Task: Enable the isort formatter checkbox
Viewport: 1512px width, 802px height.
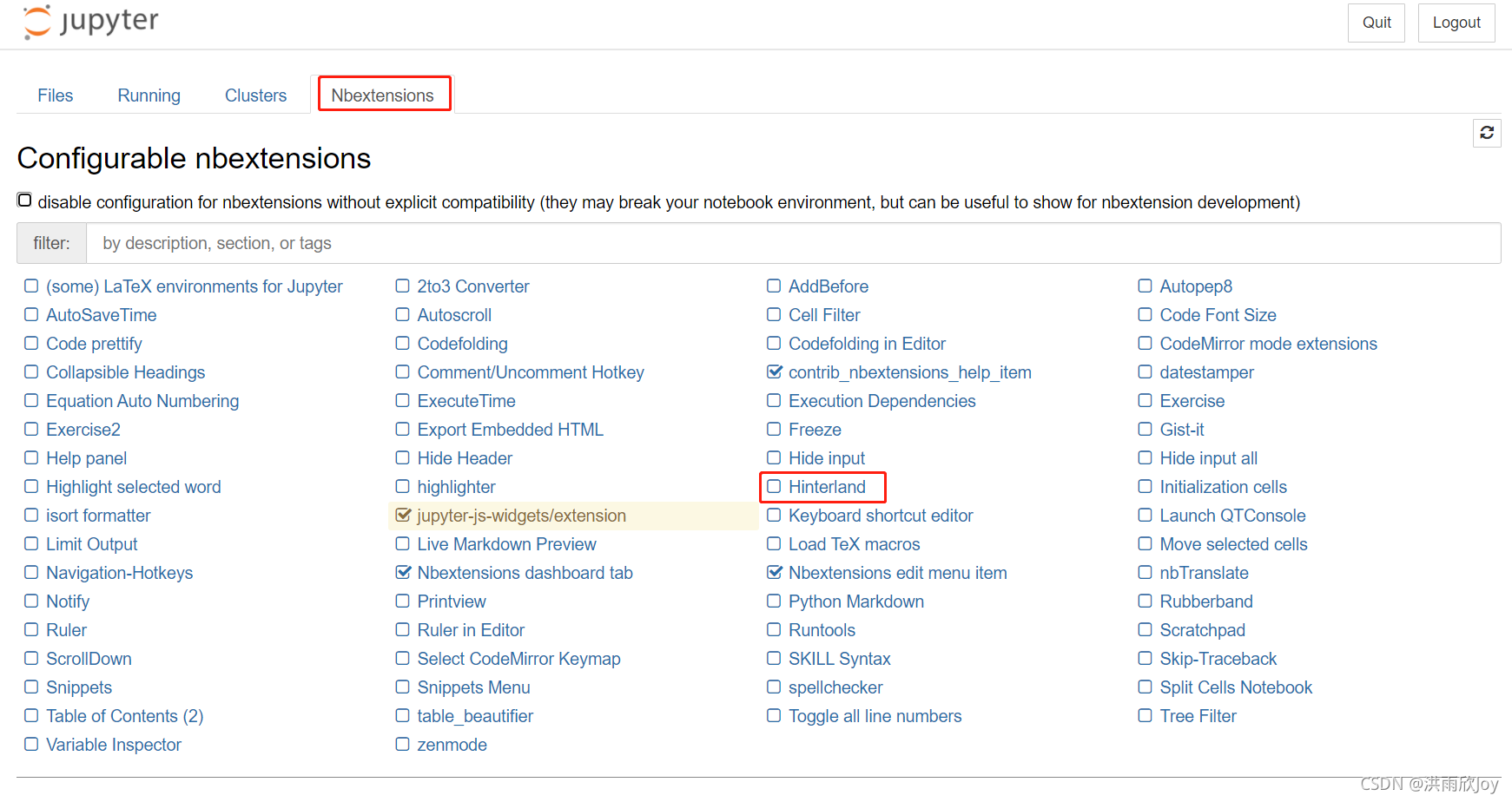Action: point(31,515)
